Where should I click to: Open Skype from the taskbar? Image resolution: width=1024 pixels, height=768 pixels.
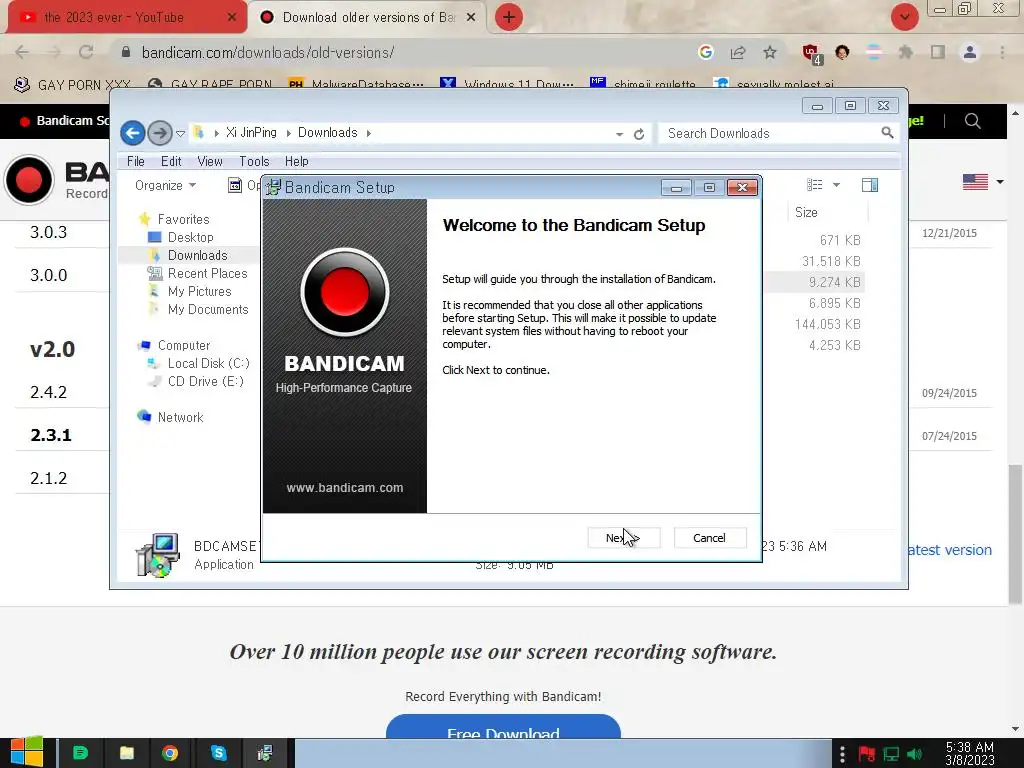tap(218, 753)
